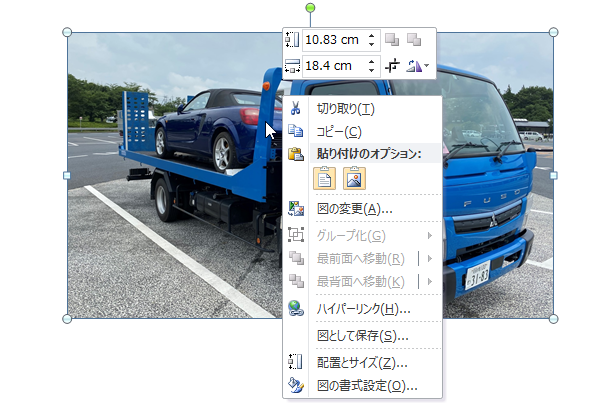Click the send backward icon in mini toolbar

[x=414, y=39]
